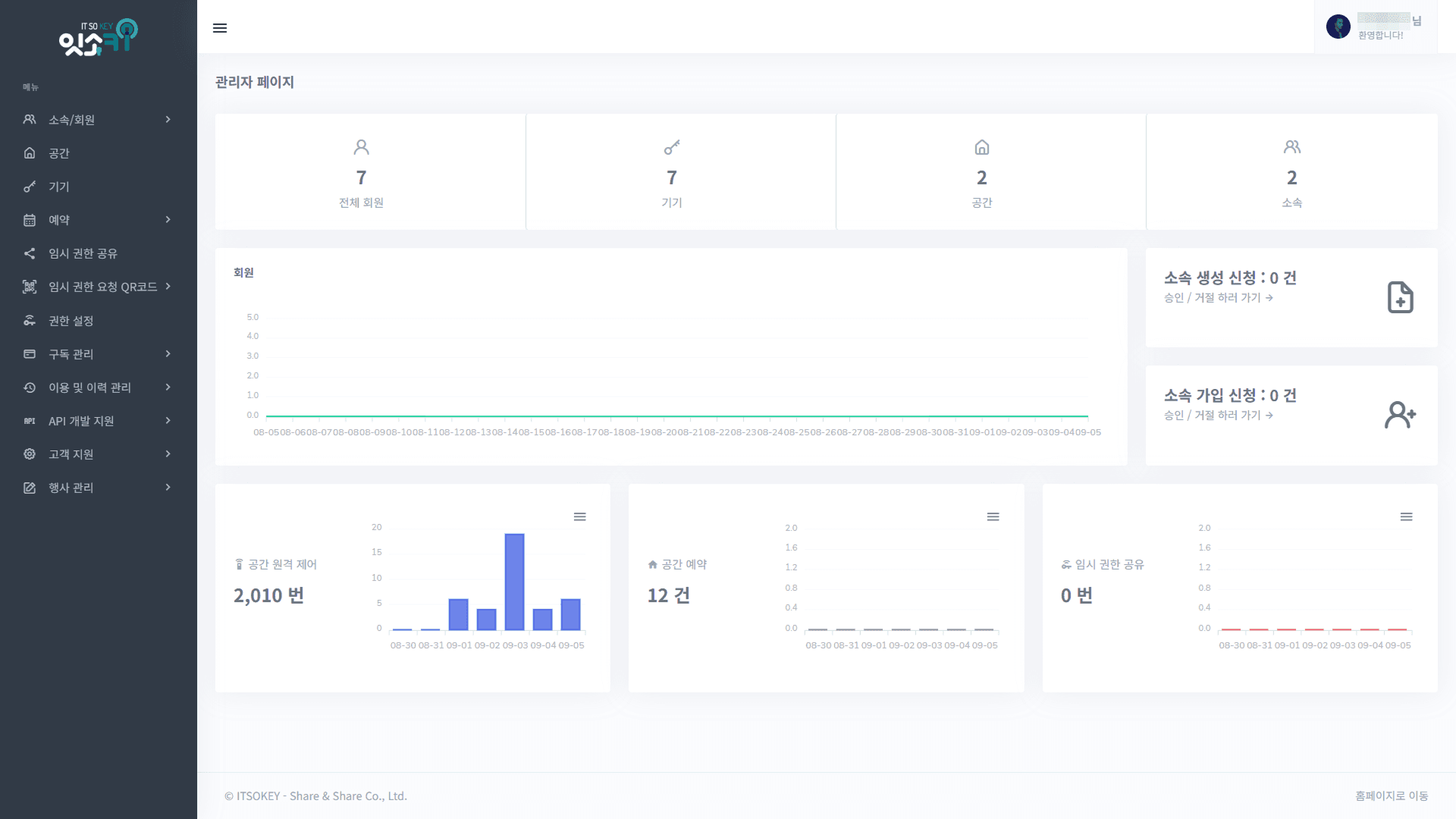Click the 소속 생성 신청 document icon
The image size is (1456, 819).
[1401, 297]
